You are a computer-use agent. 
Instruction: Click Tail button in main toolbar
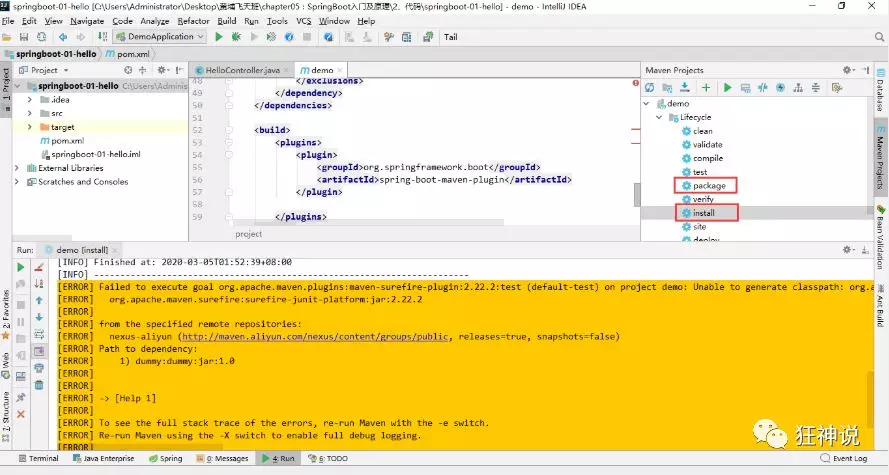point(451,37)
